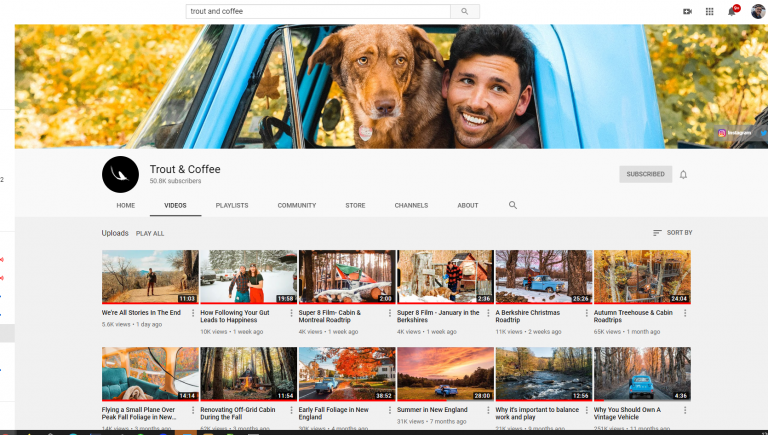
Task: Toggle the channel notification bell
Action: pyautogui.click(x=684, y=174)
